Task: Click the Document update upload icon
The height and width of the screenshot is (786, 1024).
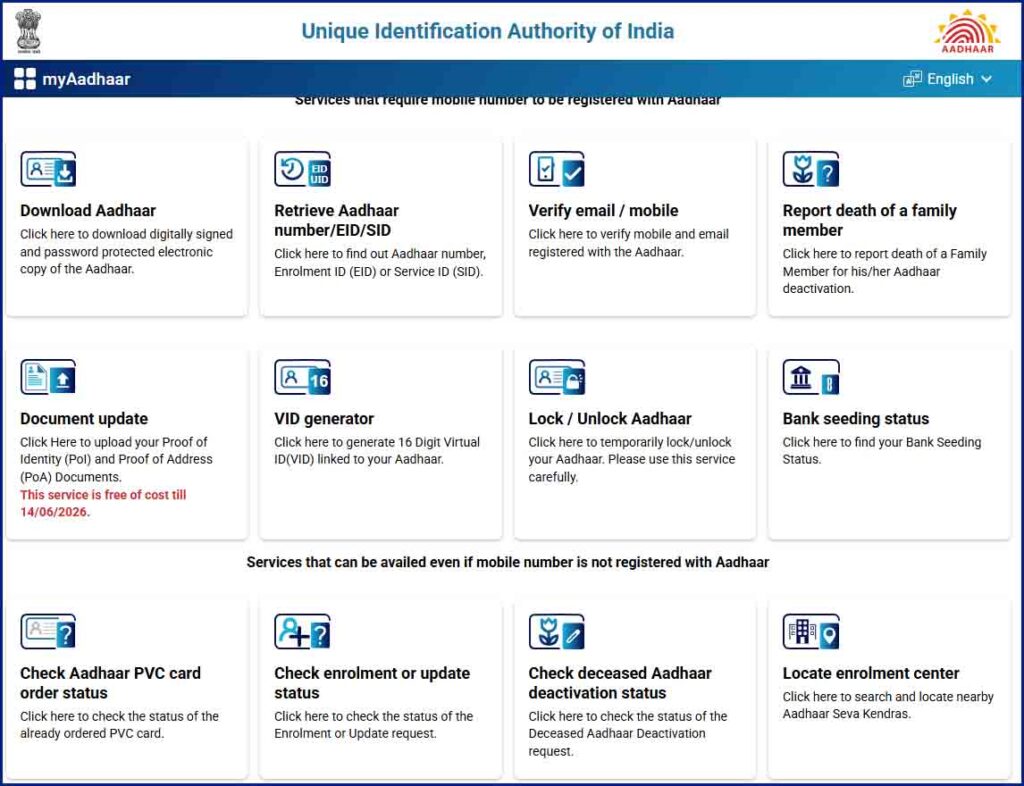Action: (47, 377)
